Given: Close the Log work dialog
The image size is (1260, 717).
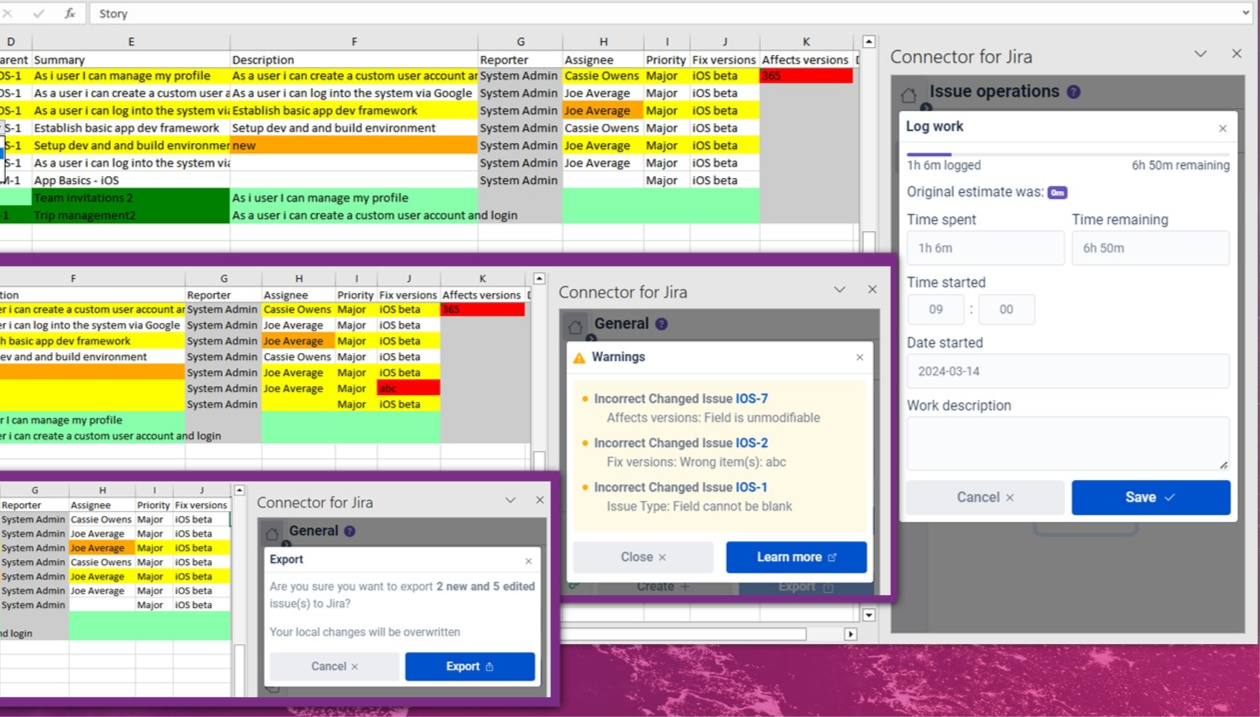Looking at the screenshot, I should [x=1222, y=128].
